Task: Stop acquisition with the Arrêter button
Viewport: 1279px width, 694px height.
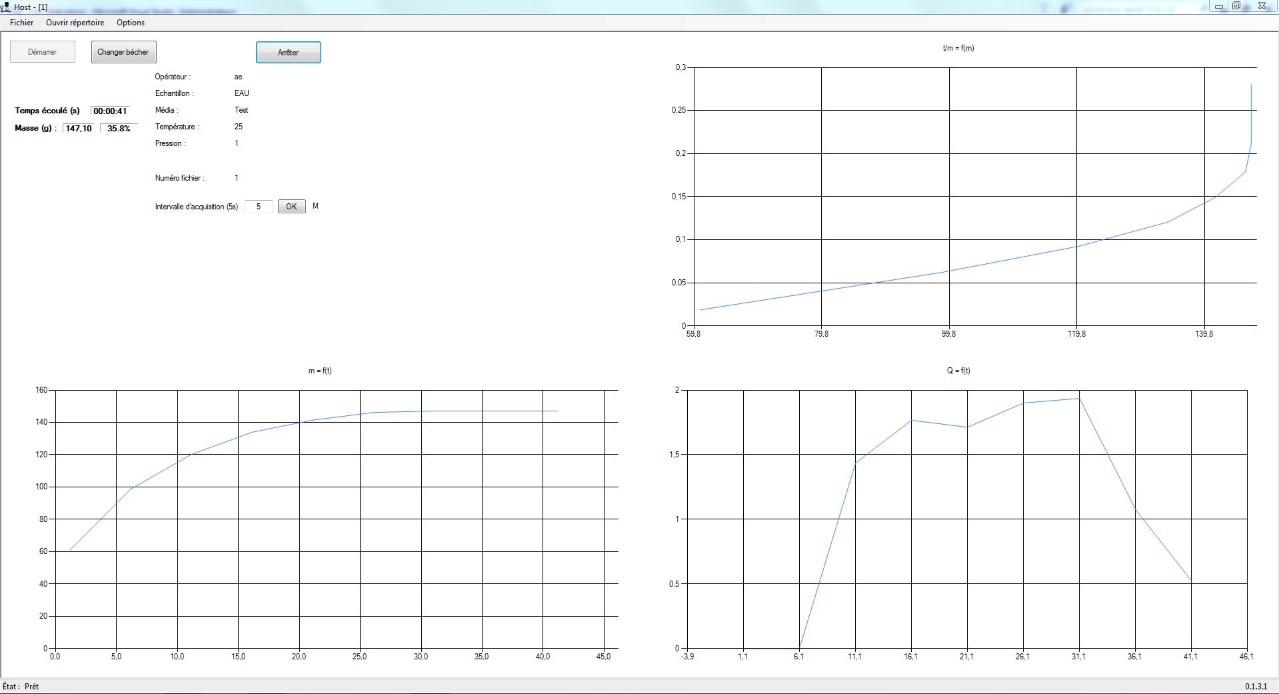Action: (x=288, y=52)
